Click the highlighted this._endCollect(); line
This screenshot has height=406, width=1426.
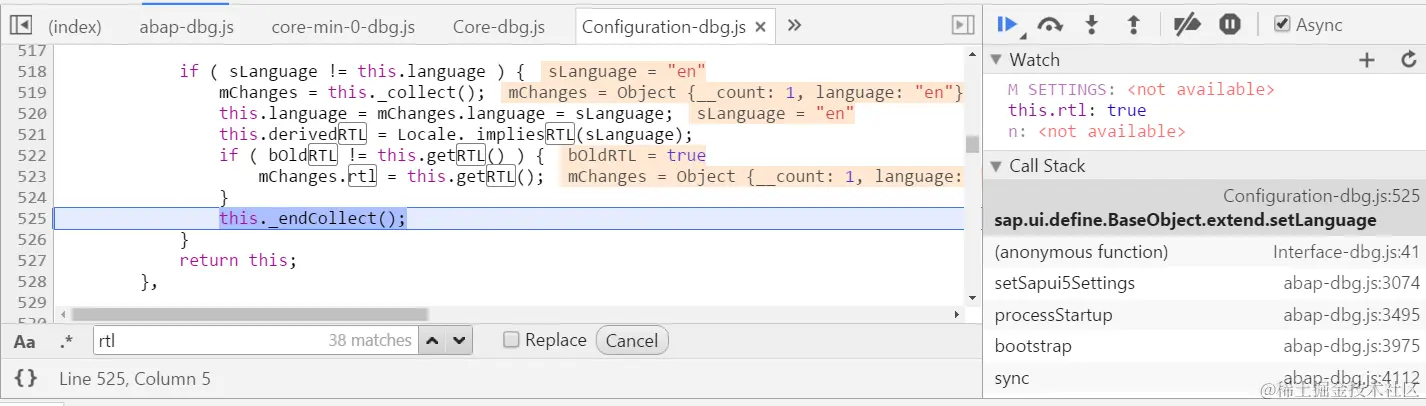[x=313, y=218]
